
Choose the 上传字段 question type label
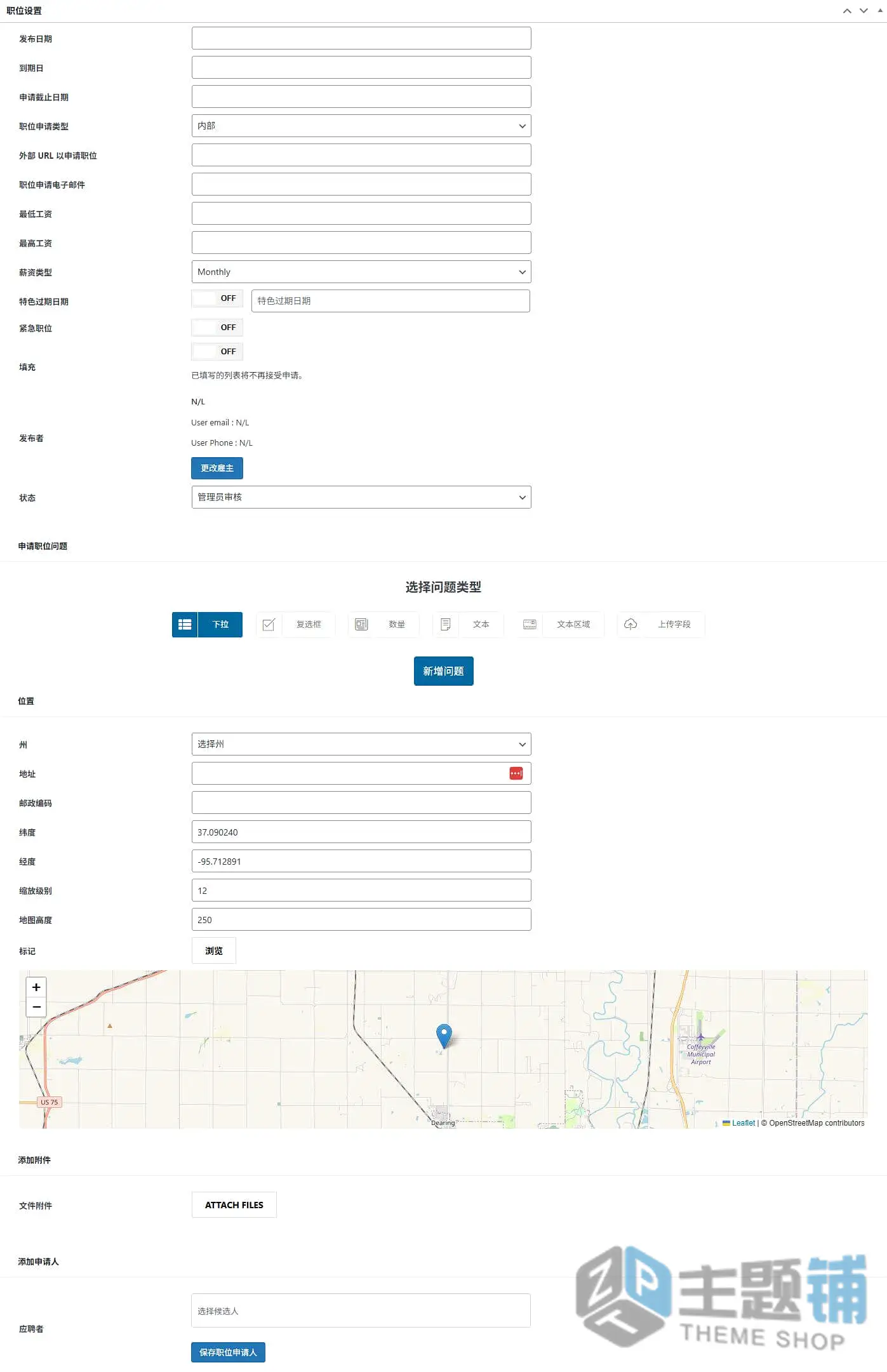tap(674, 624)
